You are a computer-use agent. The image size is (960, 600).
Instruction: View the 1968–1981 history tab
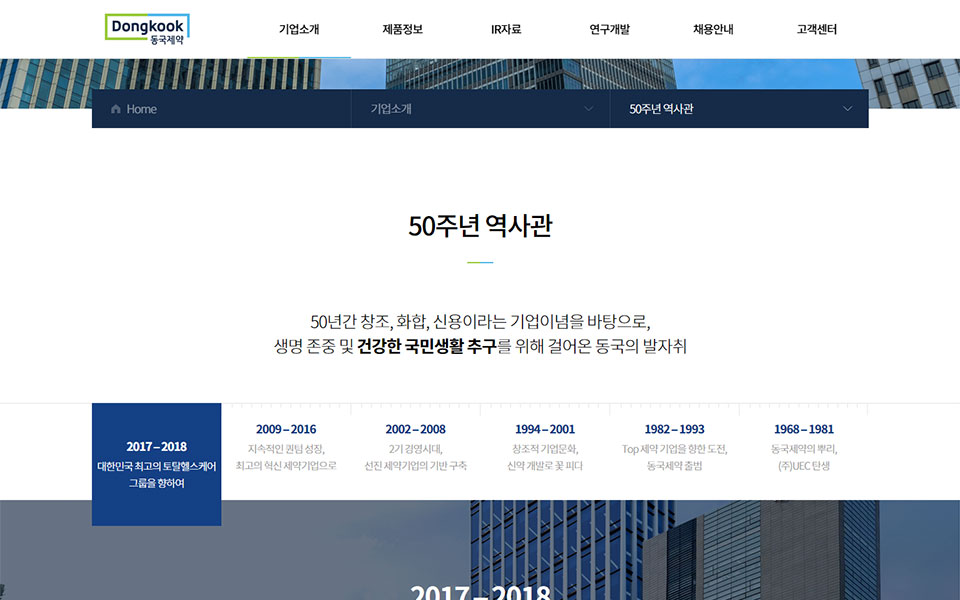803,447
